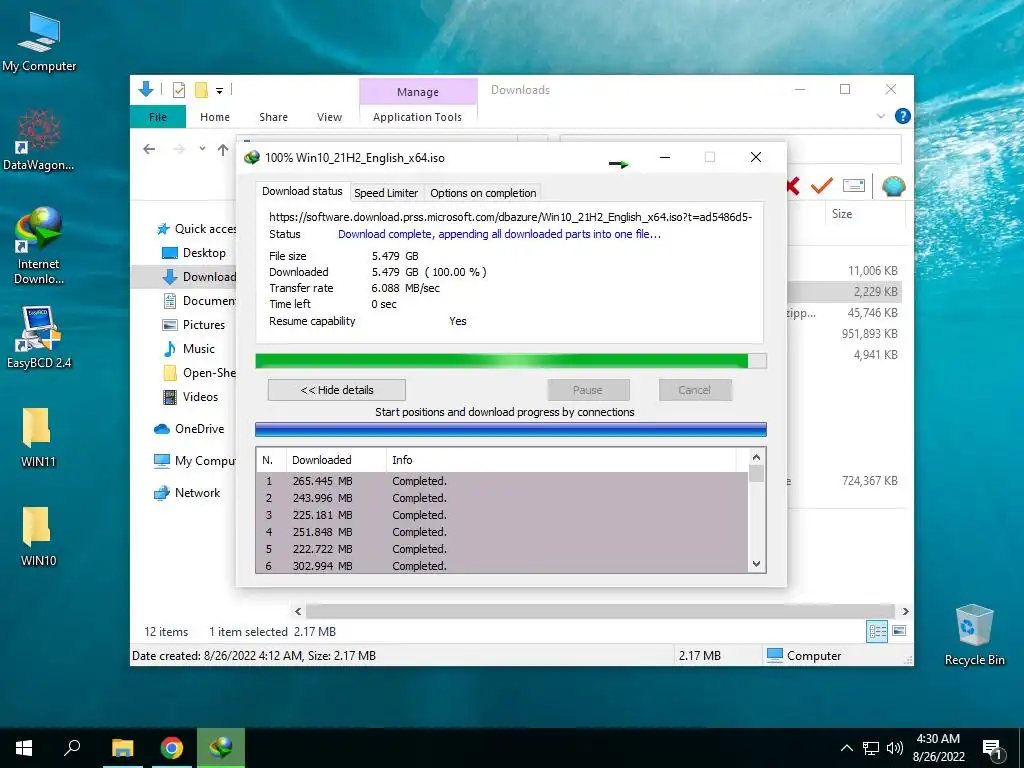The image size is (1024, 768).
Task: Click Explorer back arrow
Action: (149, 150)
